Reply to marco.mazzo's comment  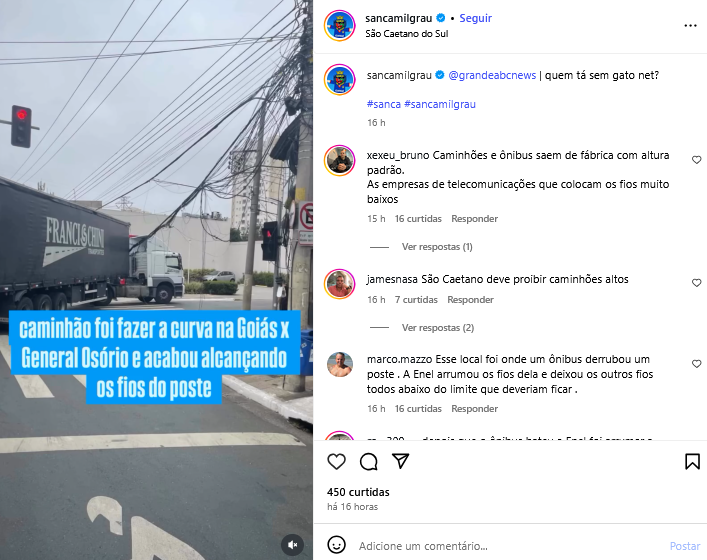[x=474, y=409]
